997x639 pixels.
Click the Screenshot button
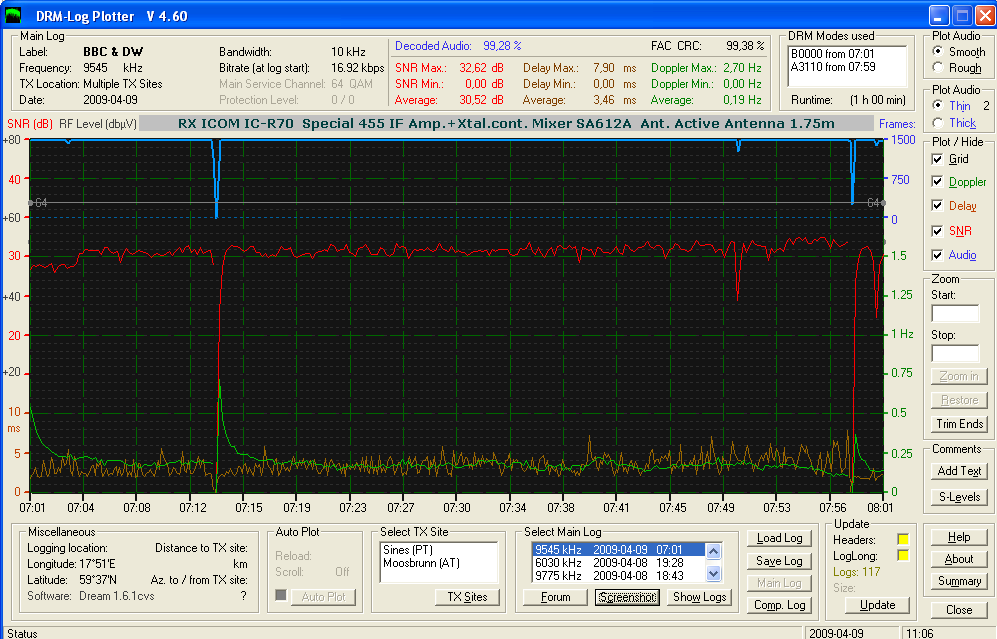627,597
